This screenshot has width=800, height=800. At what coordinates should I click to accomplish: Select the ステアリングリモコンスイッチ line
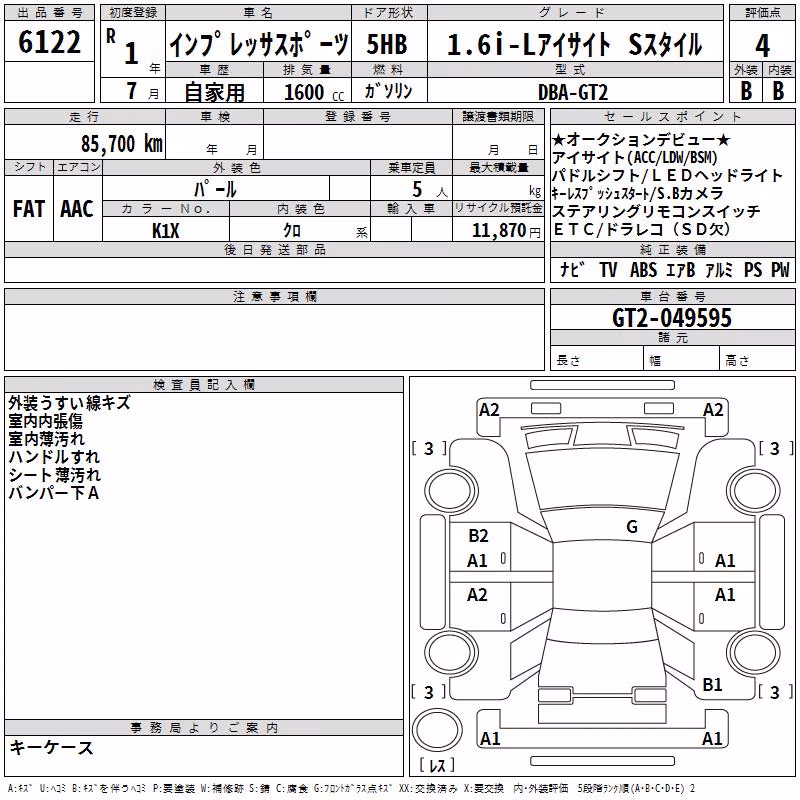tap(656, 211)
